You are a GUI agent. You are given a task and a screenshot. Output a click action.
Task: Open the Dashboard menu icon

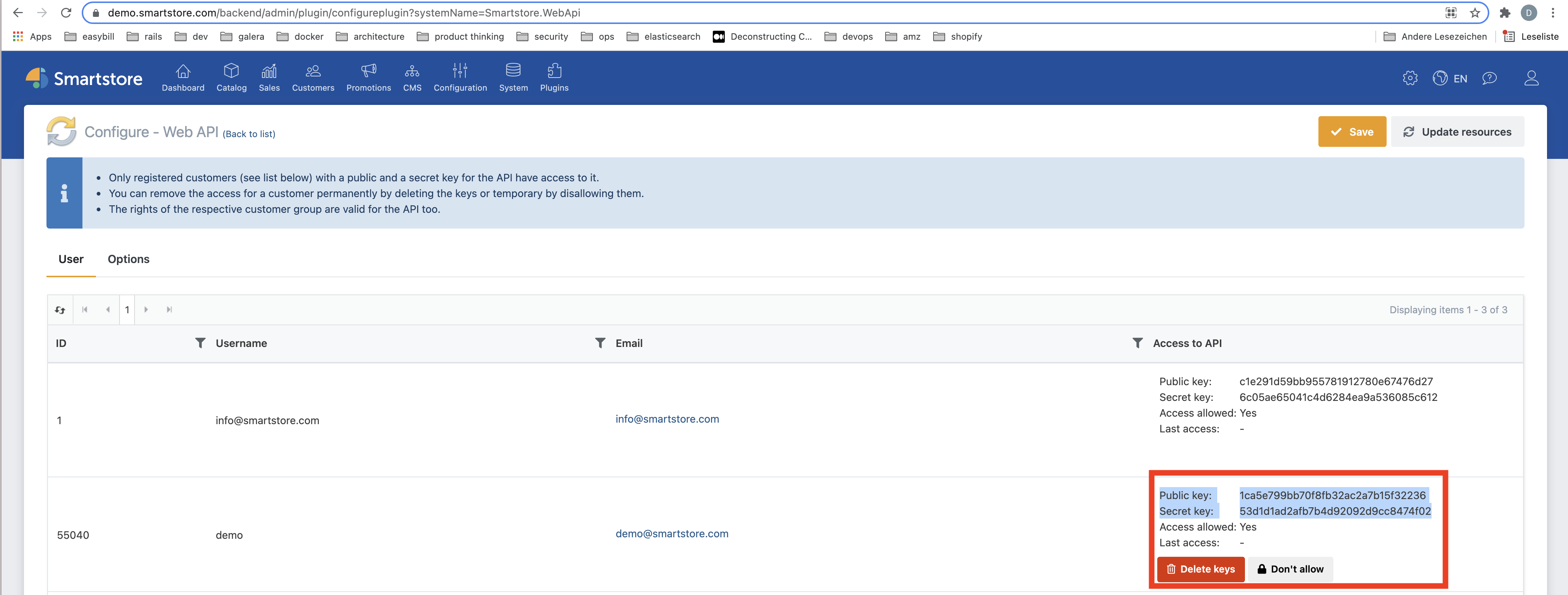pos(183,71)
